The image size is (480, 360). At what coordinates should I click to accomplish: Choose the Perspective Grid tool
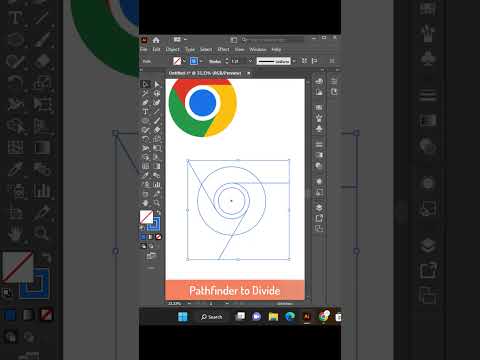(157, 157)
